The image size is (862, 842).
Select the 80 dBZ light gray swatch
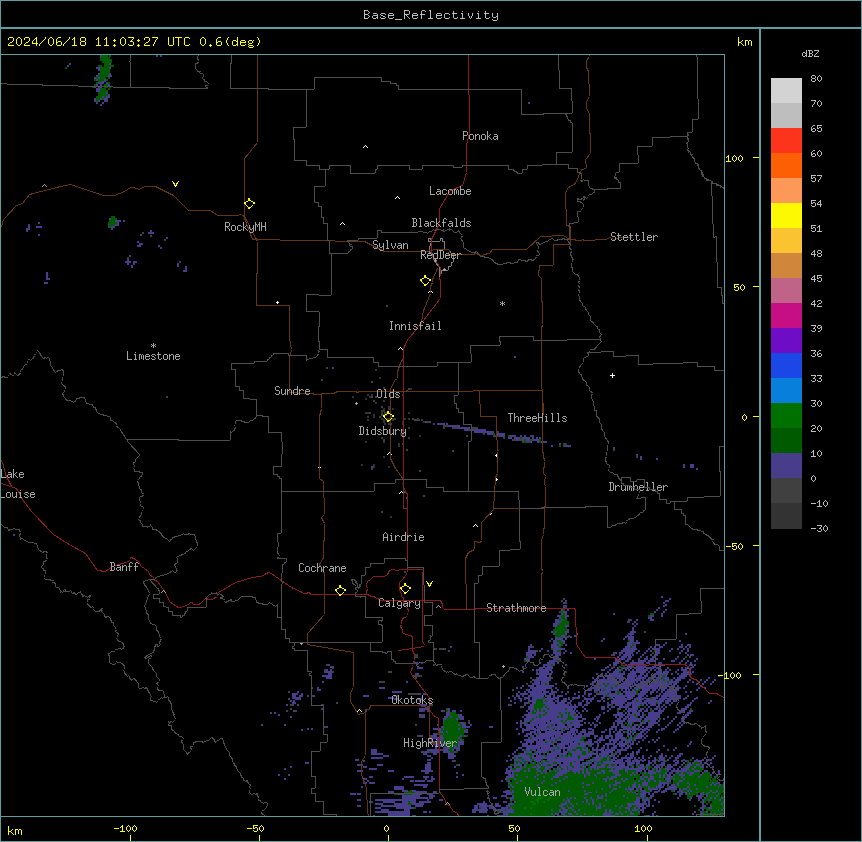click(x=786, y=90)
